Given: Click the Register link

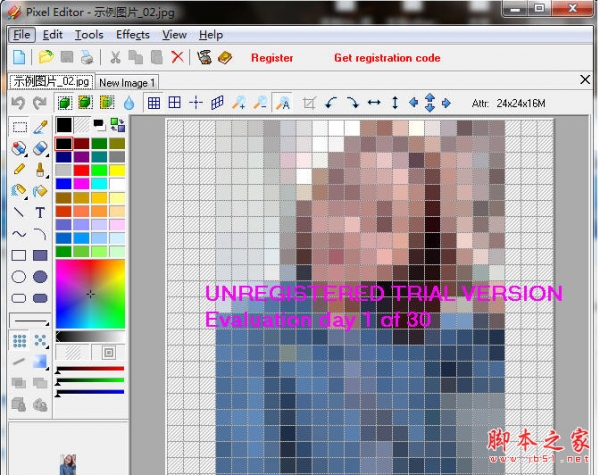Looking at the screenshot, I should (x=272, y=58).
